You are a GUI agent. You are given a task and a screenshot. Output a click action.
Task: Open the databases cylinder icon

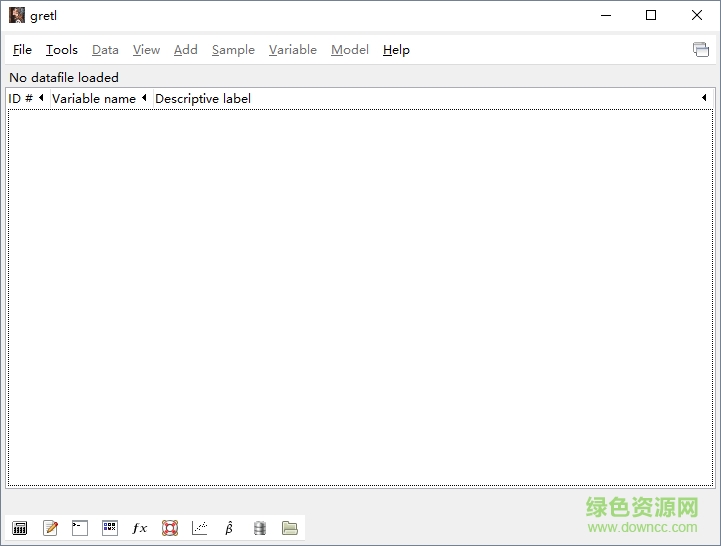[260, 528]
